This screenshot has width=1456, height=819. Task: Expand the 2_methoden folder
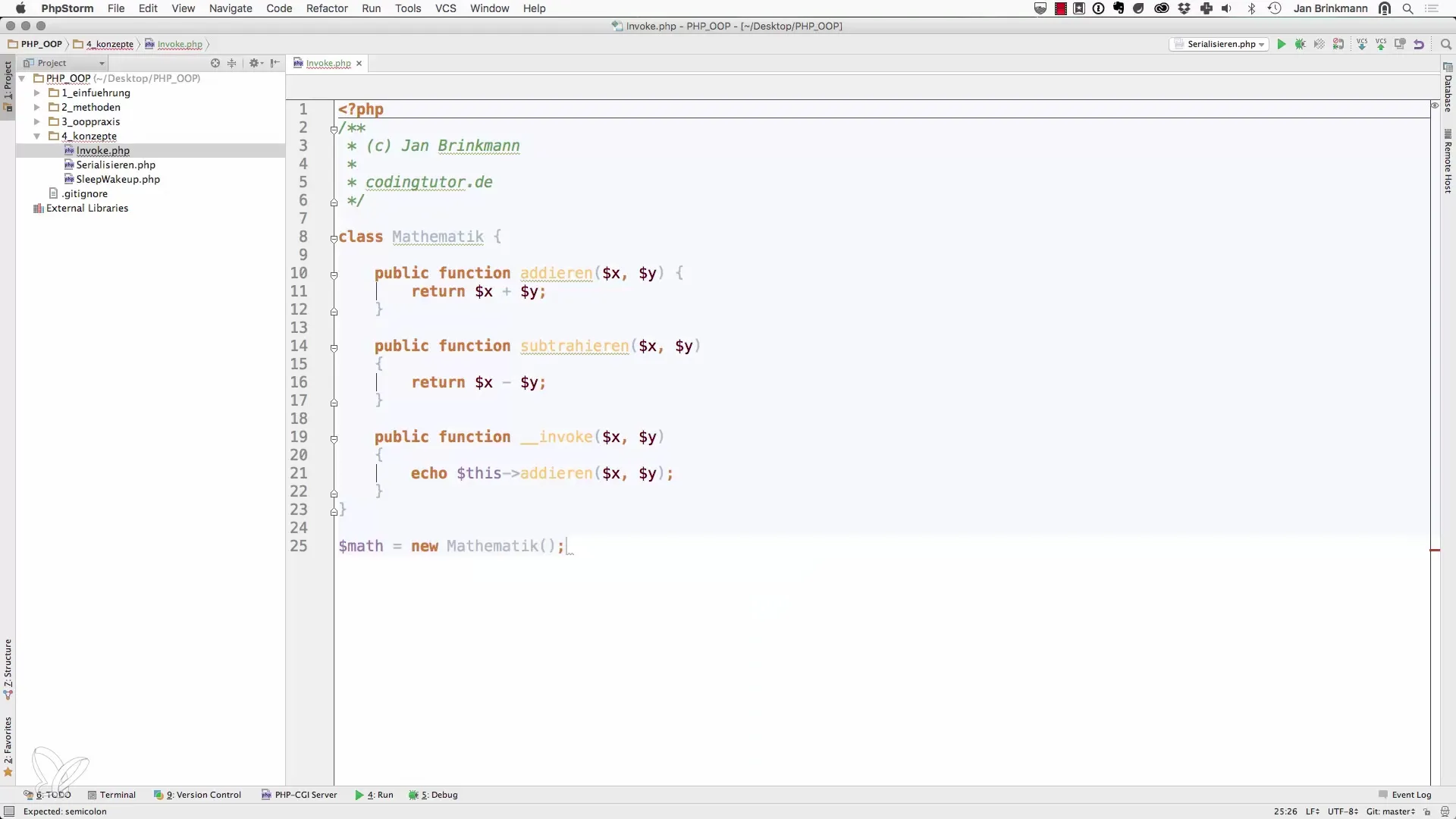[36, 107]
